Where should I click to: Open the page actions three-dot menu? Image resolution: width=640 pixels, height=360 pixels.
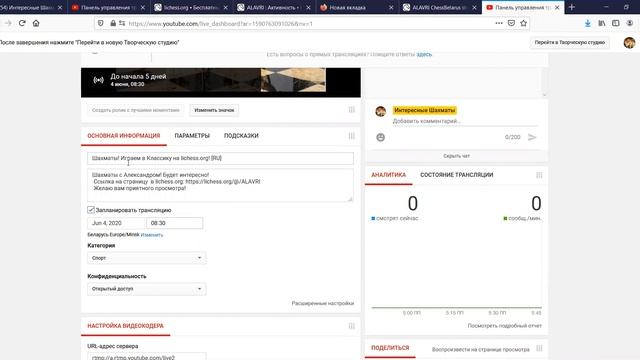pos(499,23)
